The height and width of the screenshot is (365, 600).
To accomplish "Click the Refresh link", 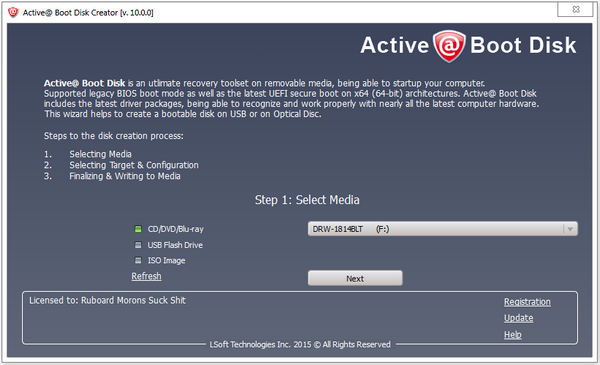I will click(146, 276).
